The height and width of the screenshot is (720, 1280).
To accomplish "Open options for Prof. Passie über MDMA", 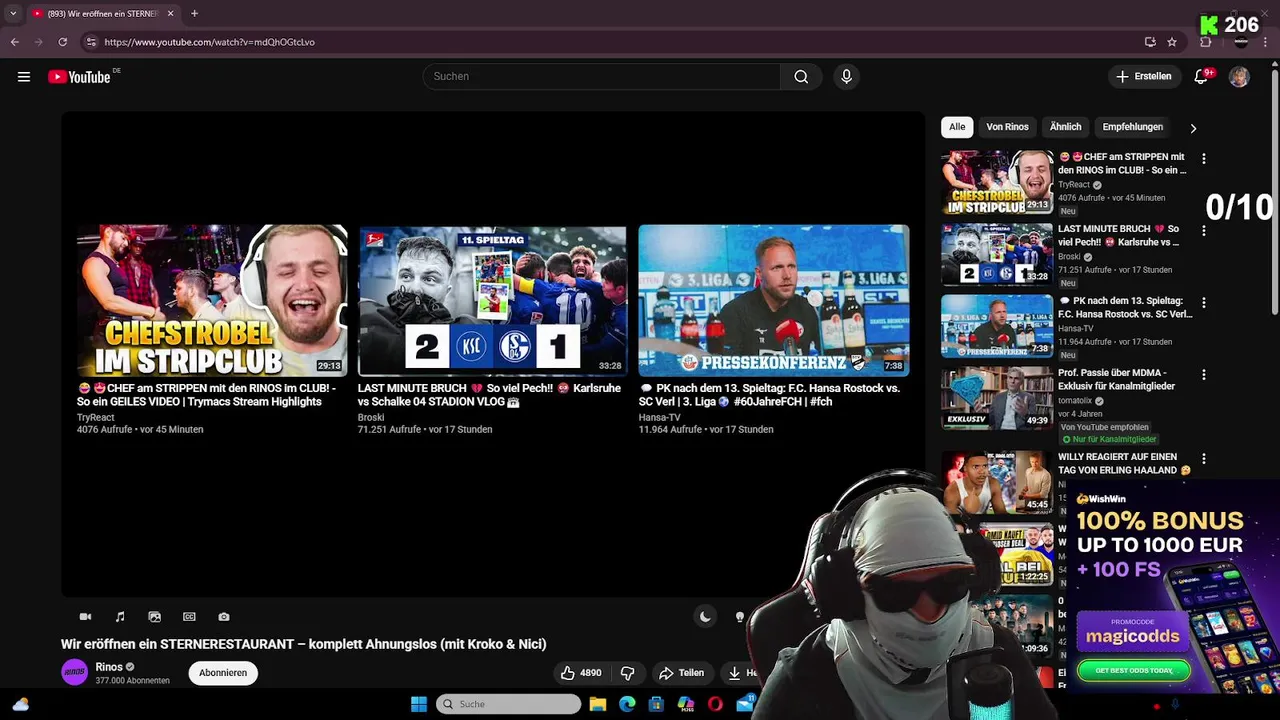I will (x=1204, y=375).
